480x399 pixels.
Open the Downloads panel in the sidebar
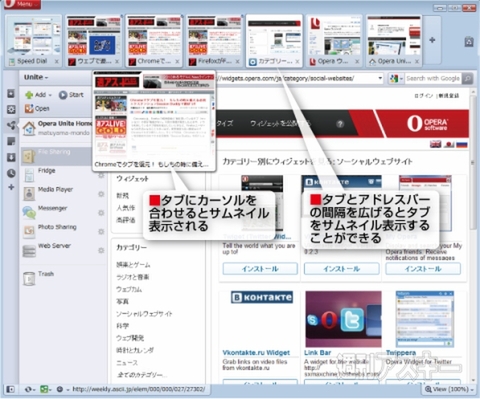pyautogui.click(x=11, y=157)
